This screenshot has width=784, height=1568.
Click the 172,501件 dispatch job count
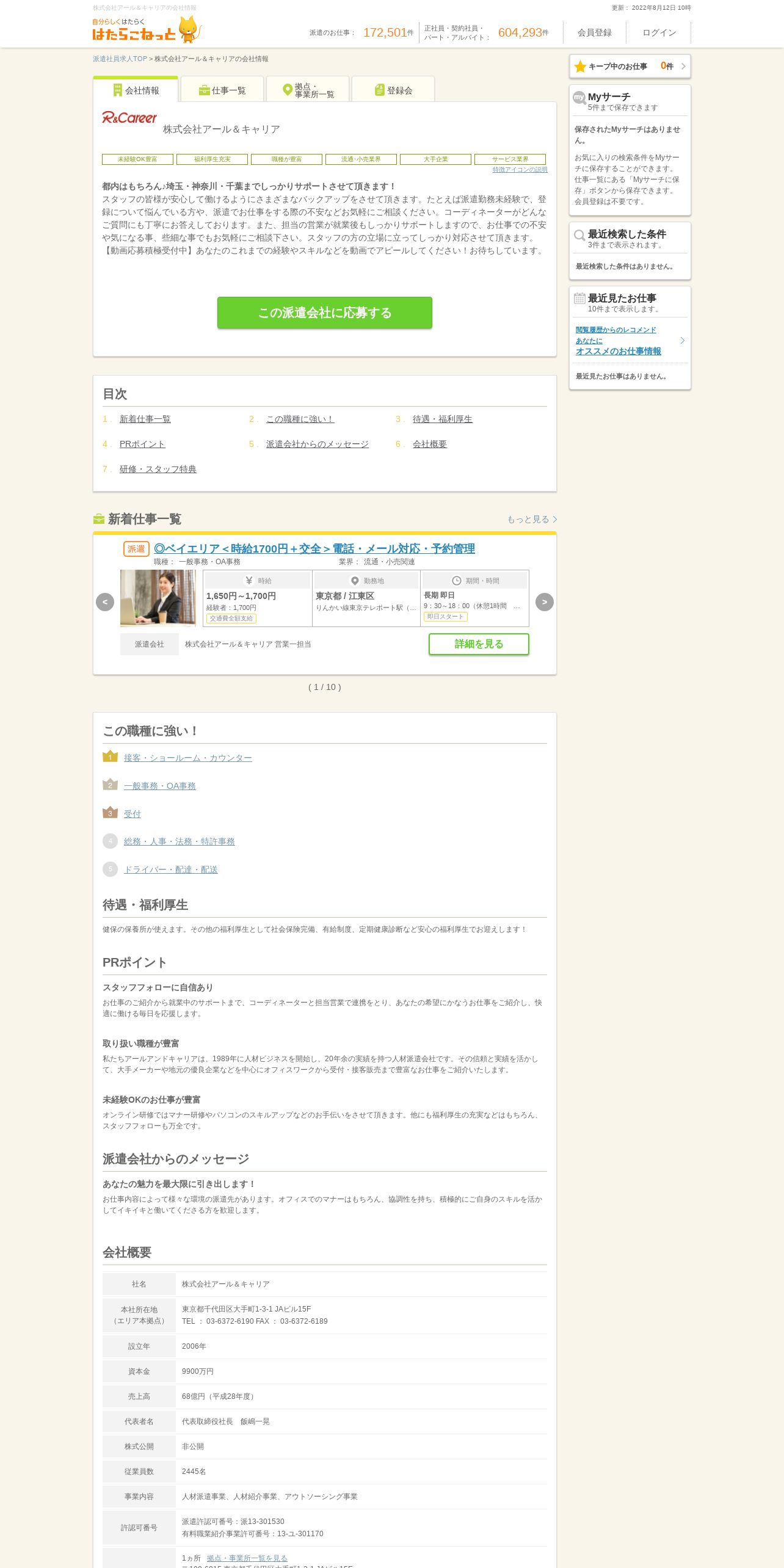tap(388, 32)
